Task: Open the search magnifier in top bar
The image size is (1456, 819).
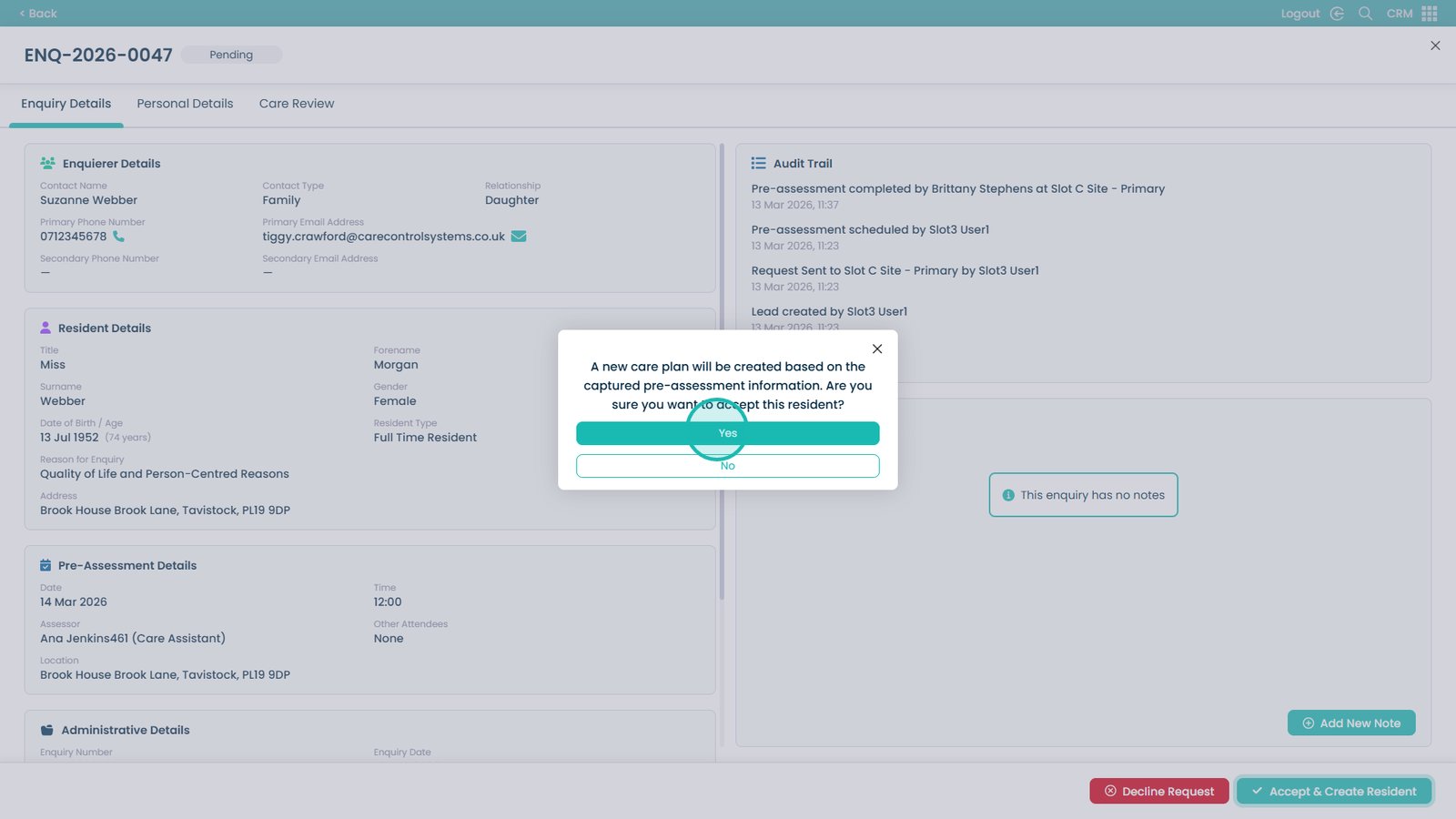Action: pos(1365,14)
